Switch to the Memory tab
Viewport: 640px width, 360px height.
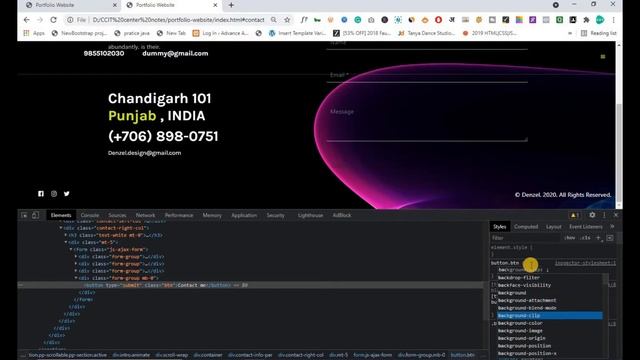click(212, 215)
